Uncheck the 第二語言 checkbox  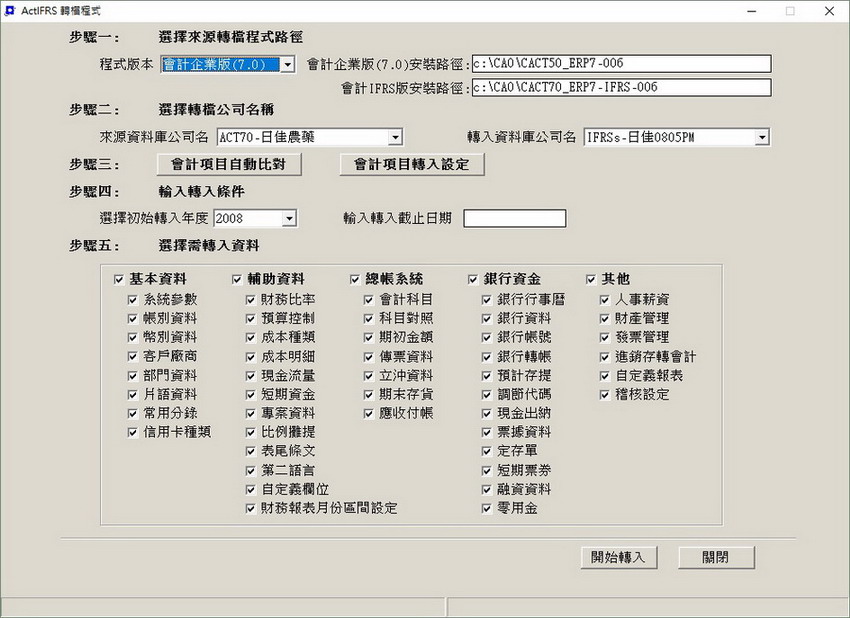[x=250, y=471]
